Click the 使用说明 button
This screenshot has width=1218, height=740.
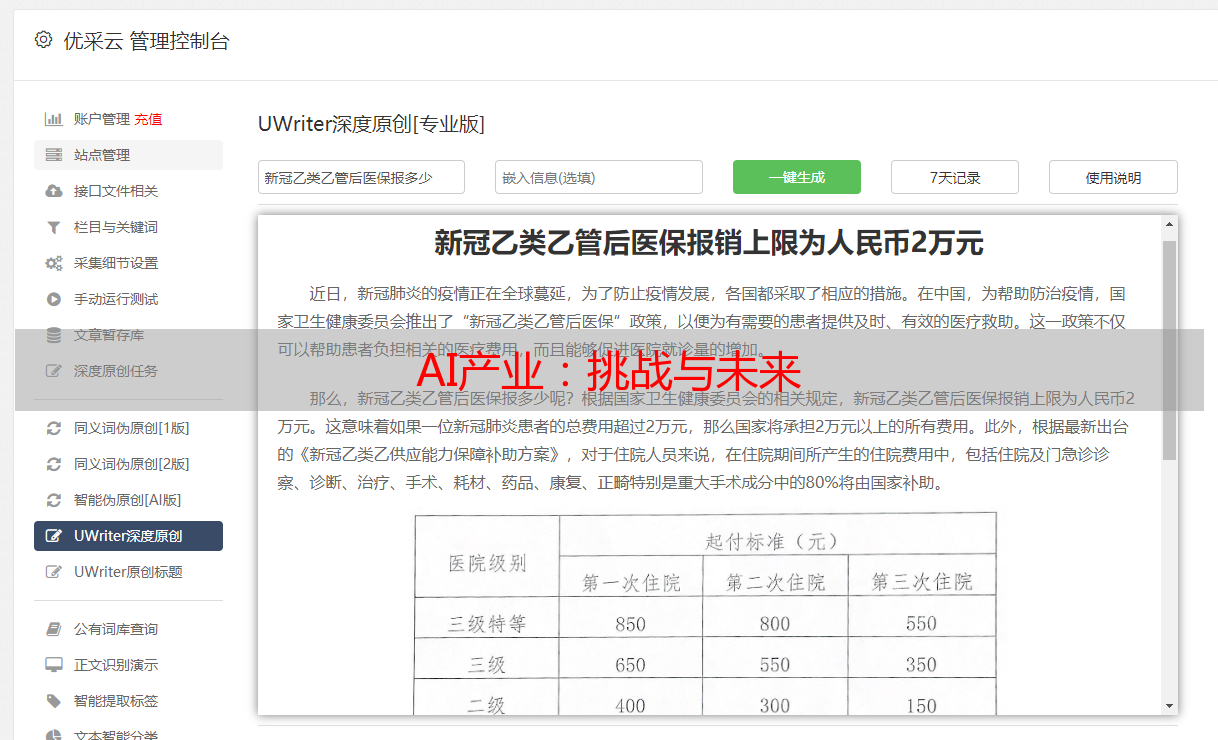pyautogui.click(x=1113, y=177)
